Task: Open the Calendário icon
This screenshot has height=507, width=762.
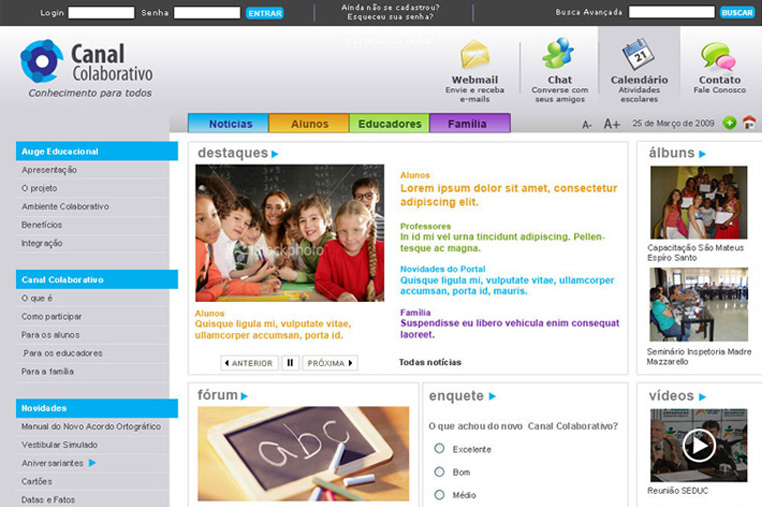Action: [638, 54]
